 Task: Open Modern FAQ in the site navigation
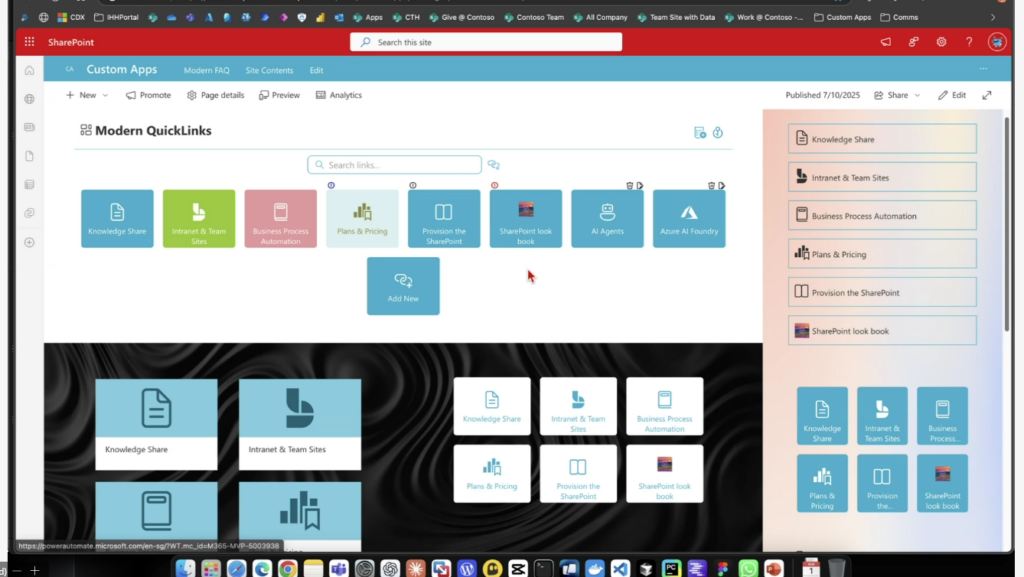point(206,70)
